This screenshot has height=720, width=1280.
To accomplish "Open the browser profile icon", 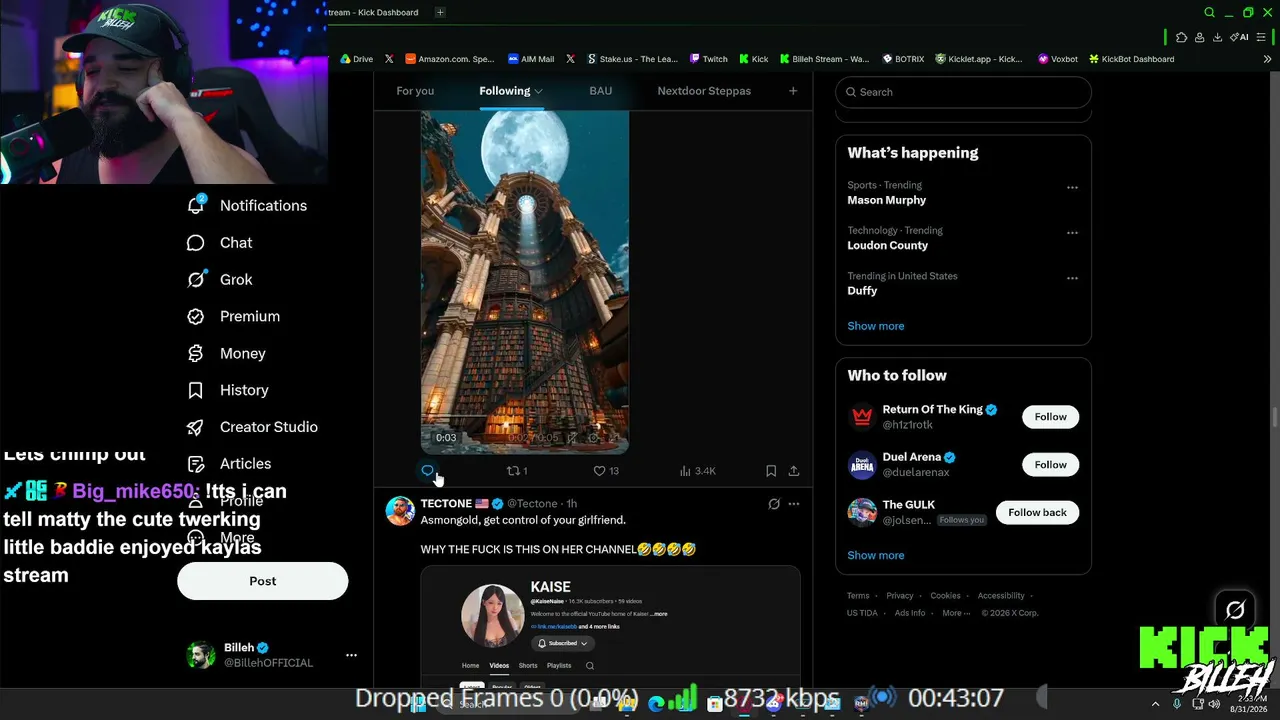I will pyautogui.click(x=1199, y=37).
